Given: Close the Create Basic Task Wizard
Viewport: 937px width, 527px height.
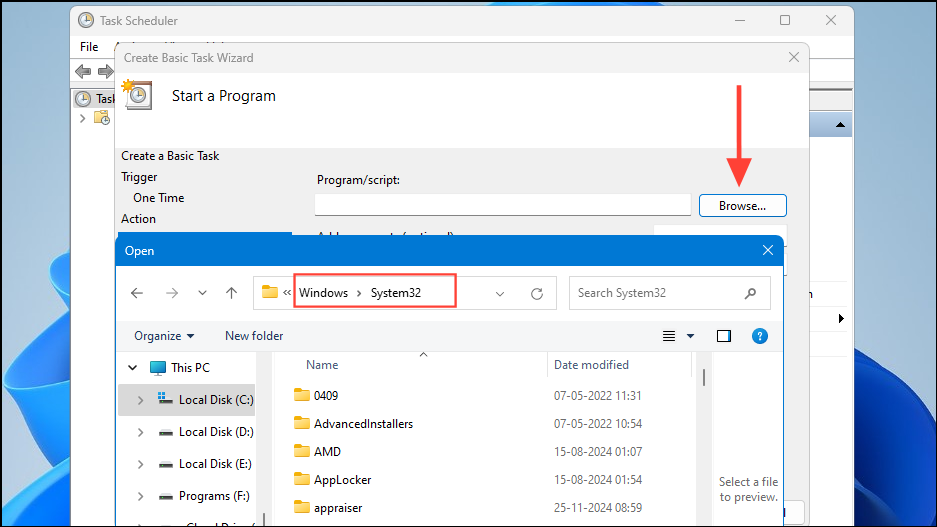Looking at the screenshot, I should coord(794,57).
